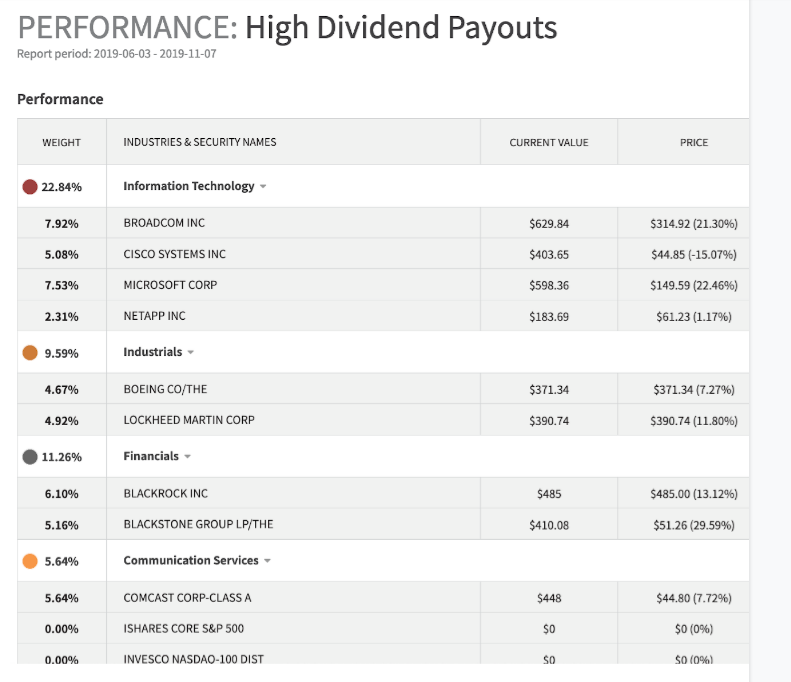The width and height of the screenshot is (791, 682).
Task: Select the Communication Services sector label
Action: click(191, 560)
